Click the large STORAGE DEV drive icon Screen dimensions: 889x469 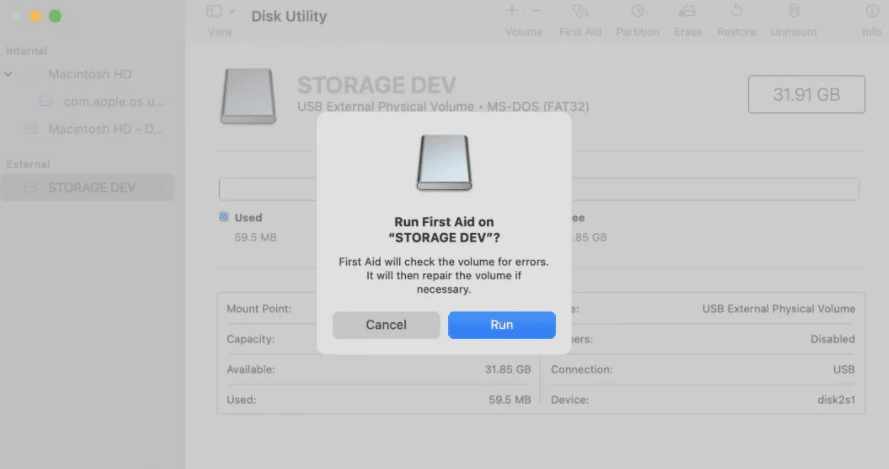[x=248, y=96]
